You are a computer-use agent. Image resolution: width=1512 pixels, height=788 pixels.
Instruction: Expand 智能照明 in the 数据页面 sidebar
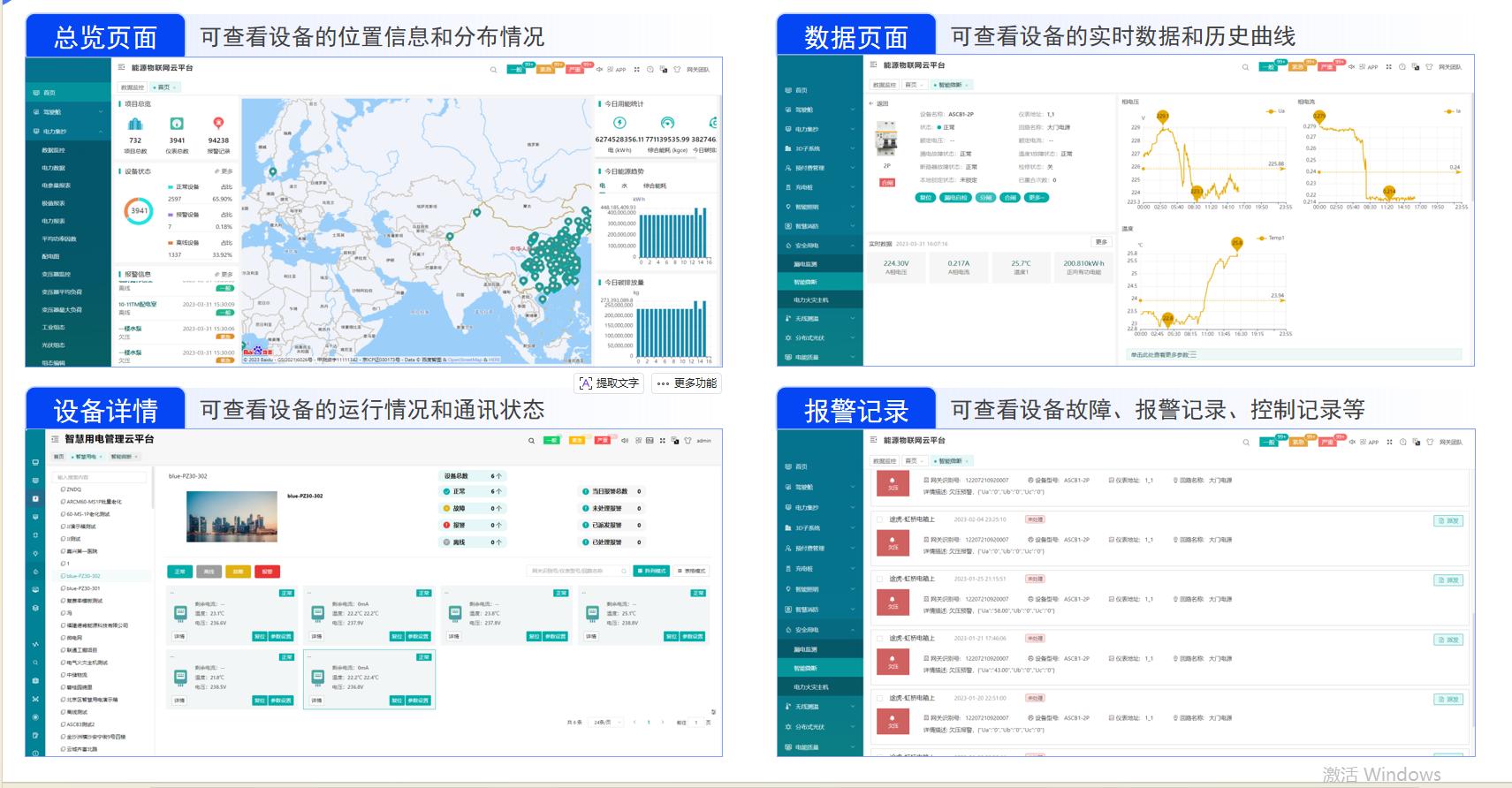[x=819, y=207]
